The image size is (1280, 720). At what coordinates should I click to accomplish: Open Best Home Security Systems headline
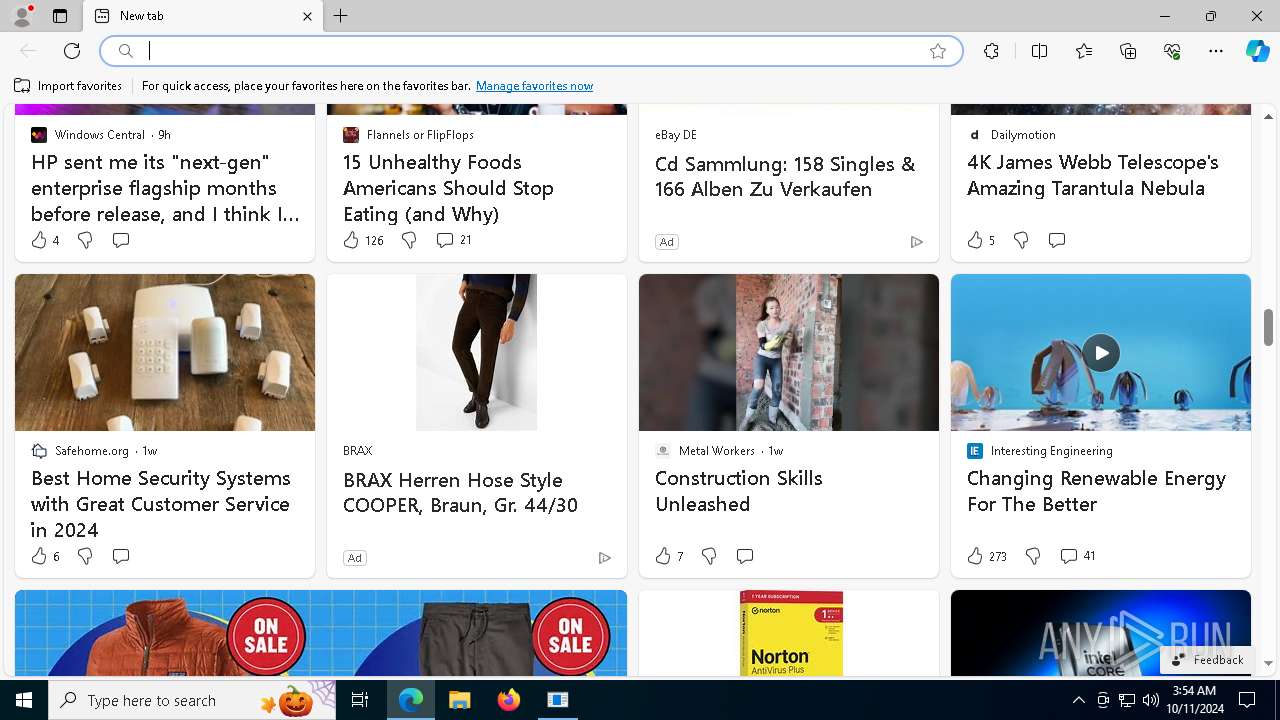click(x=161, y=504)
